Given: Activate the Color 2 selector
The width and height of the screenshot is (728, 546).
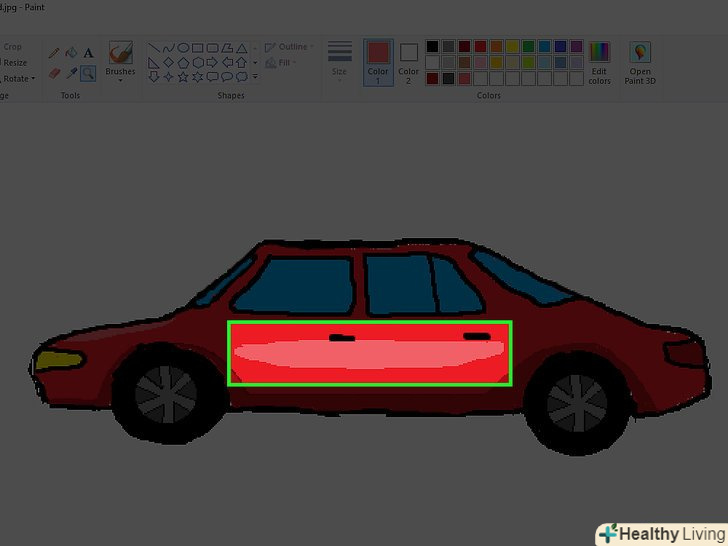Looking at the screenshot, I should [409, 59].
